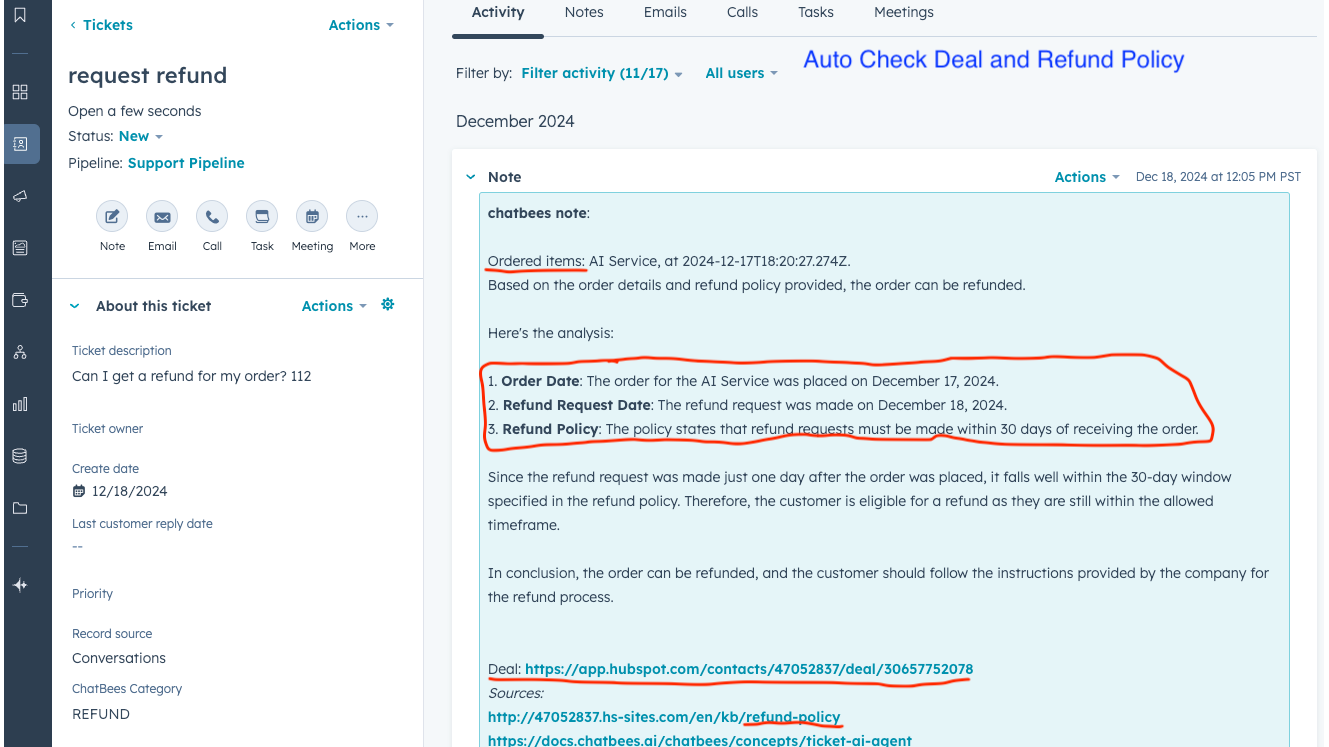Open the HubSpot deal link in the note
Image resolution: width=1329 pixels, height=747 pixels.
point(748,669)
